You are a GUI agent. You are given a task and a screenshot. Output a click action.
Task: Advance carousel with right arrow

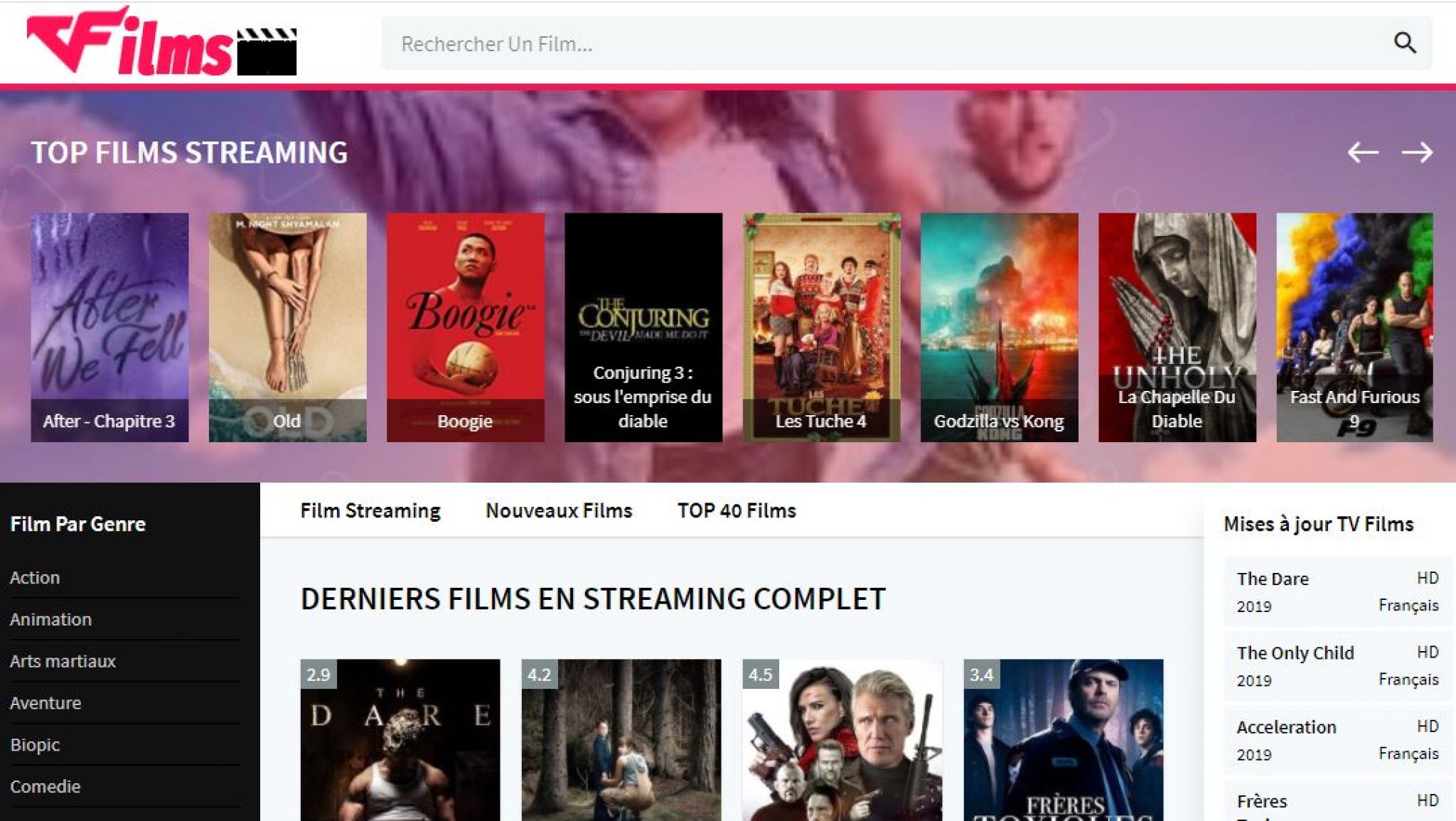pyautogui.click(x=1416, y=152)
